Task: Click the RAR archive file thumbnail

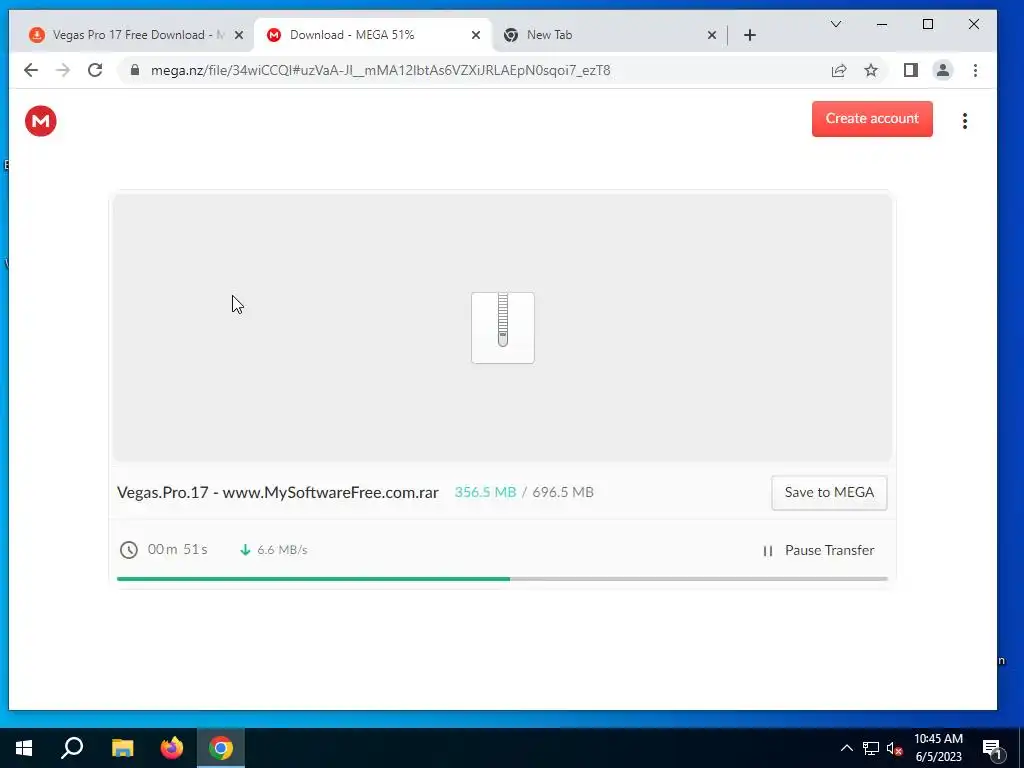Action: [502, 328]
